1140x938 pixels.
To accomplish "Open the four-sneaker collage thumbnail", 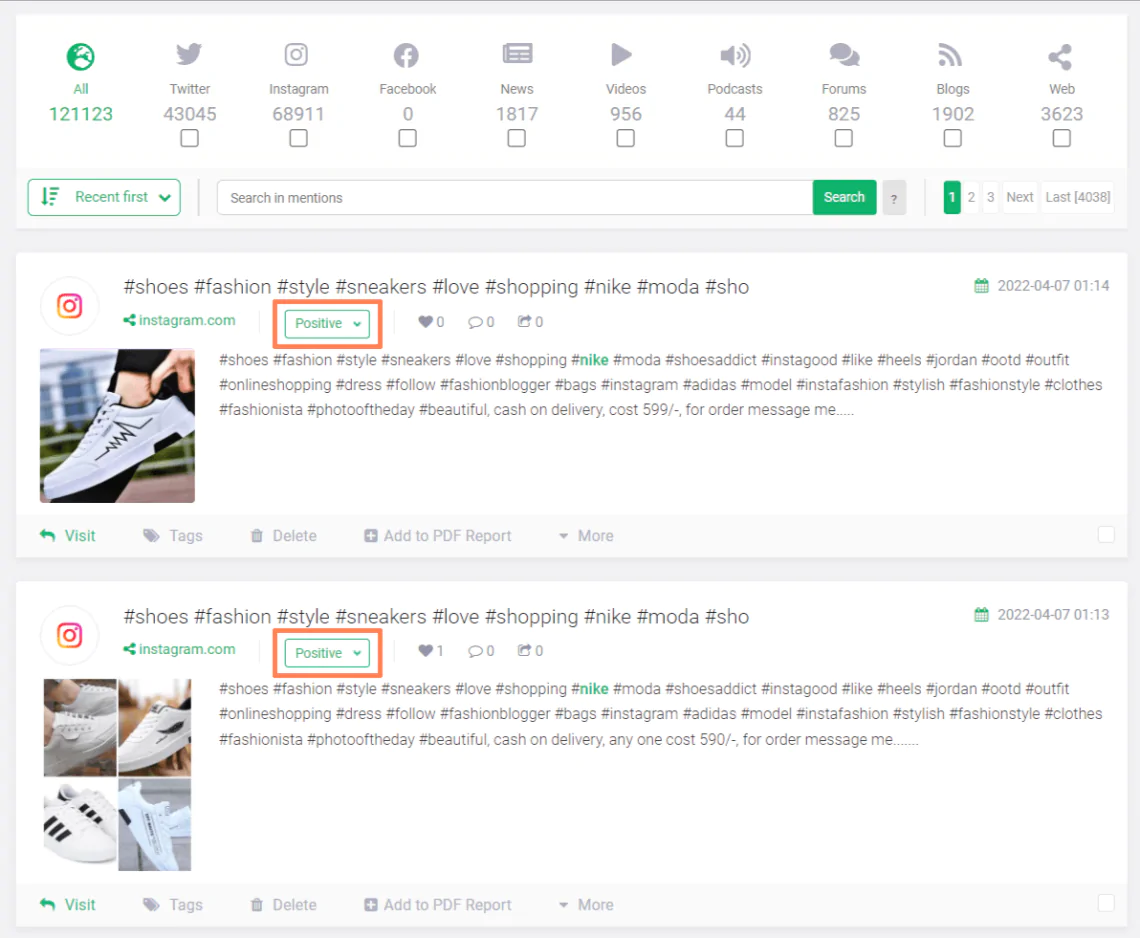I will click(117, 775).
